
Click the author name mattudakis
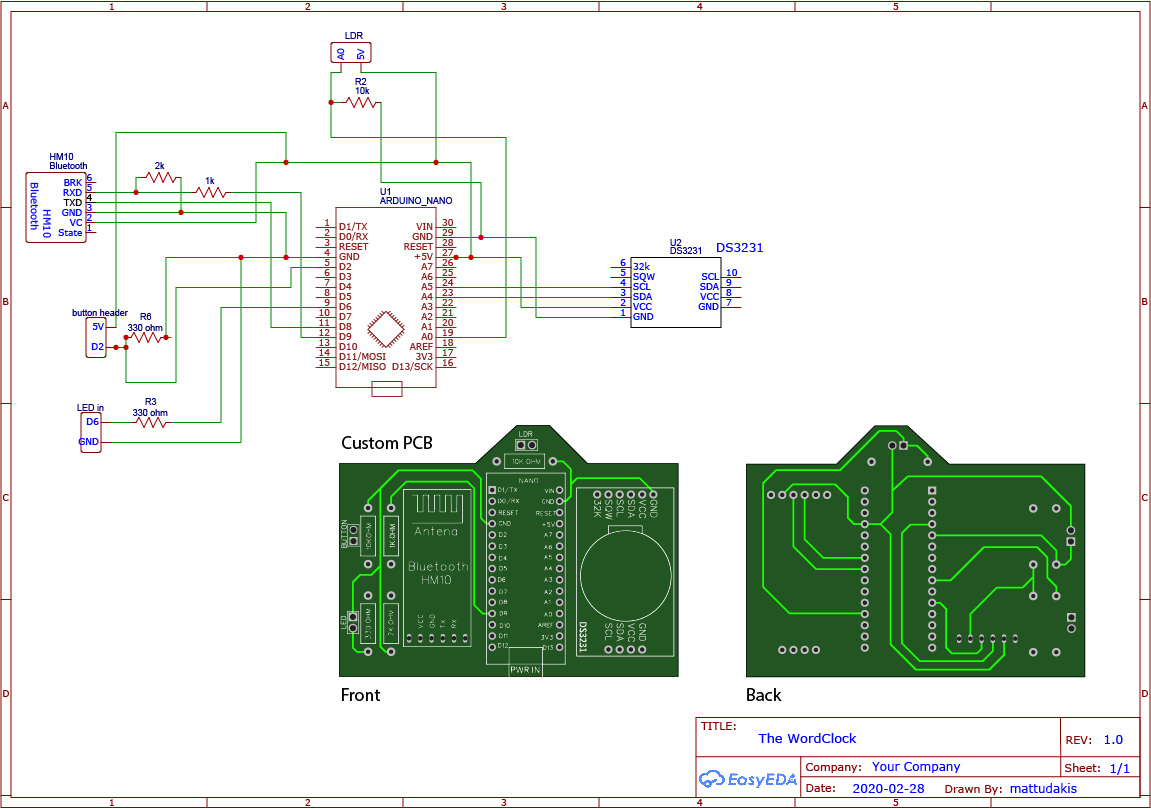pos(1043,788)
